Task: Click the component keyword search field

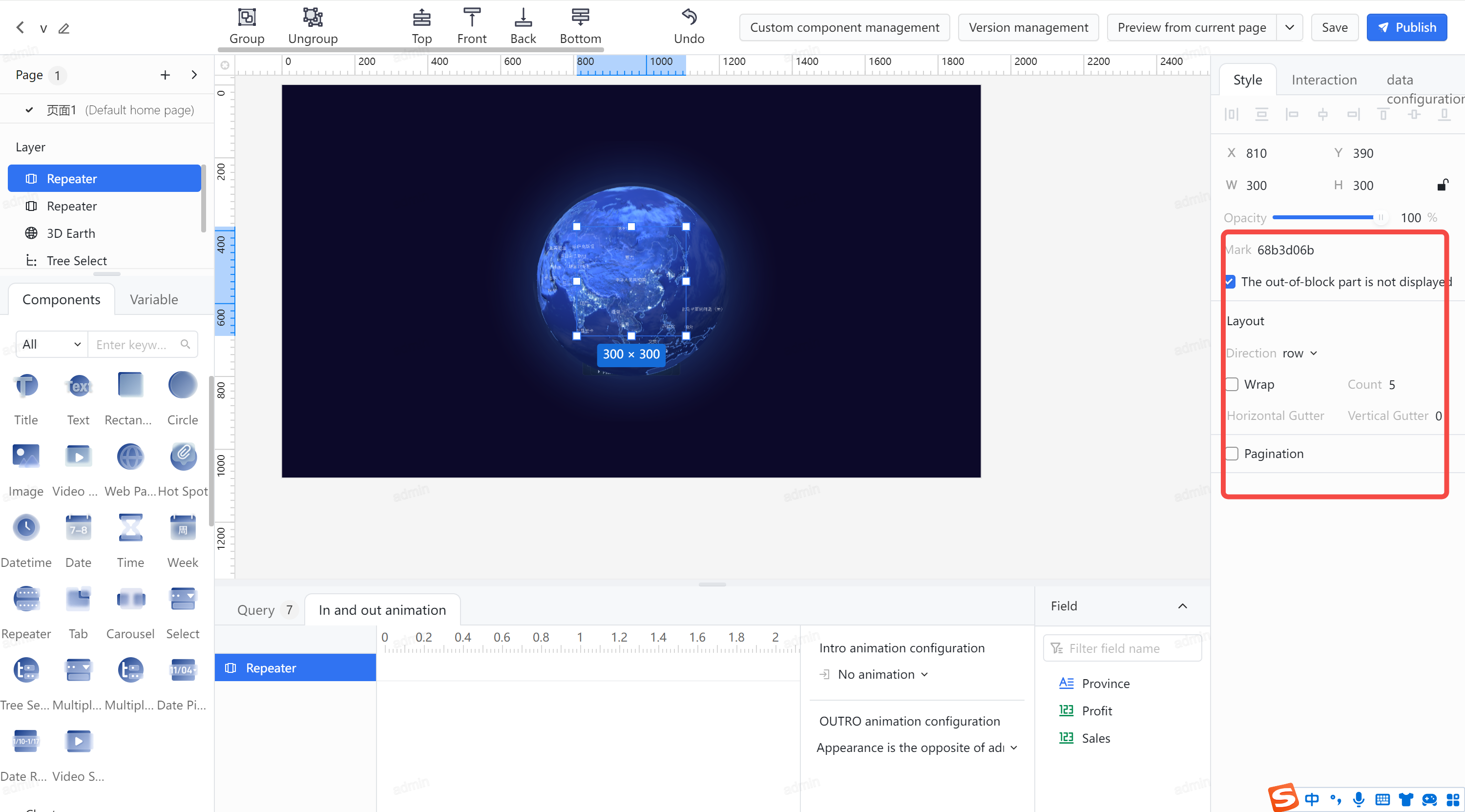Action: tap(142, 344)
